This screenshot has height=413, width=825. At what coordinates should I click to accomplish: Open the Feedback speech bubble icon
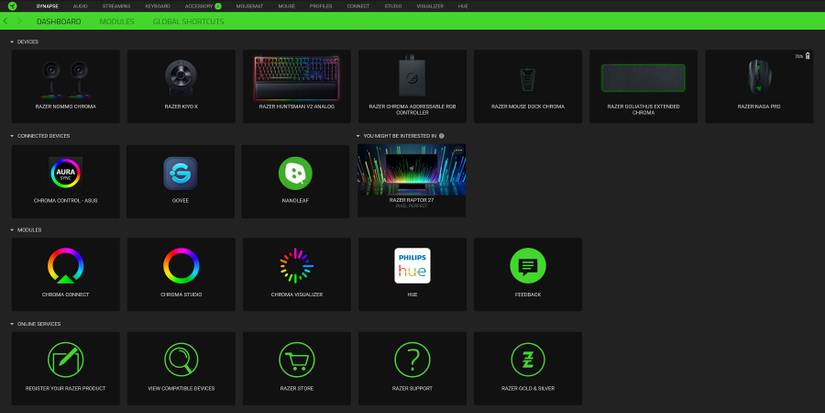pyautogui.click(x=528, y=266)
